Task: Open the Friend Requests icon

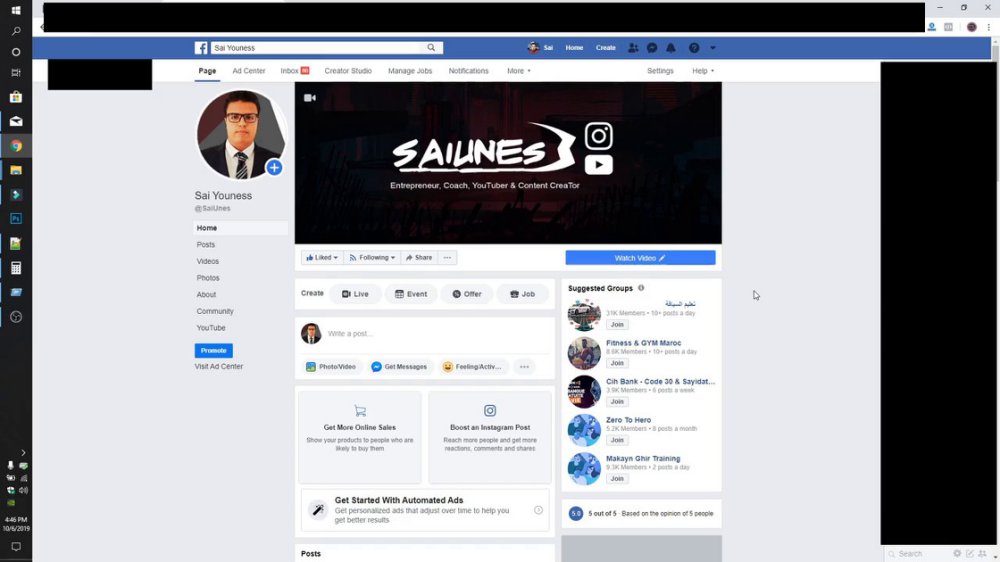Action: (633, 48)
